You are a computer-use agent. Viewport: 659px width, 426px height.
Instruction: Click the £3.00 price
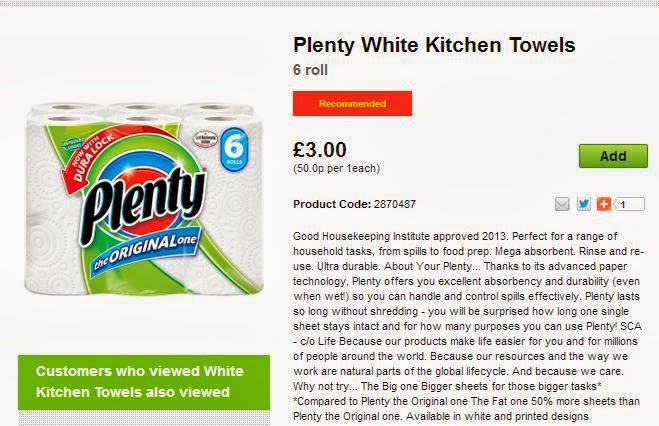320,151
